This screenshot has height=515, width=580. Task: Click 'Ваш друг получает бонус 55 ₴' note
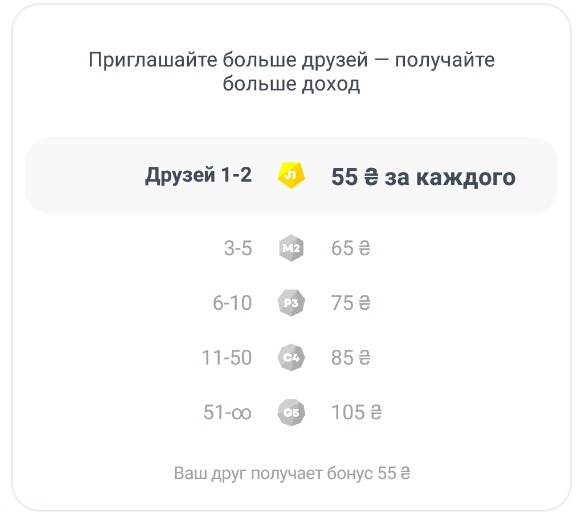click(x=292, y=473)
